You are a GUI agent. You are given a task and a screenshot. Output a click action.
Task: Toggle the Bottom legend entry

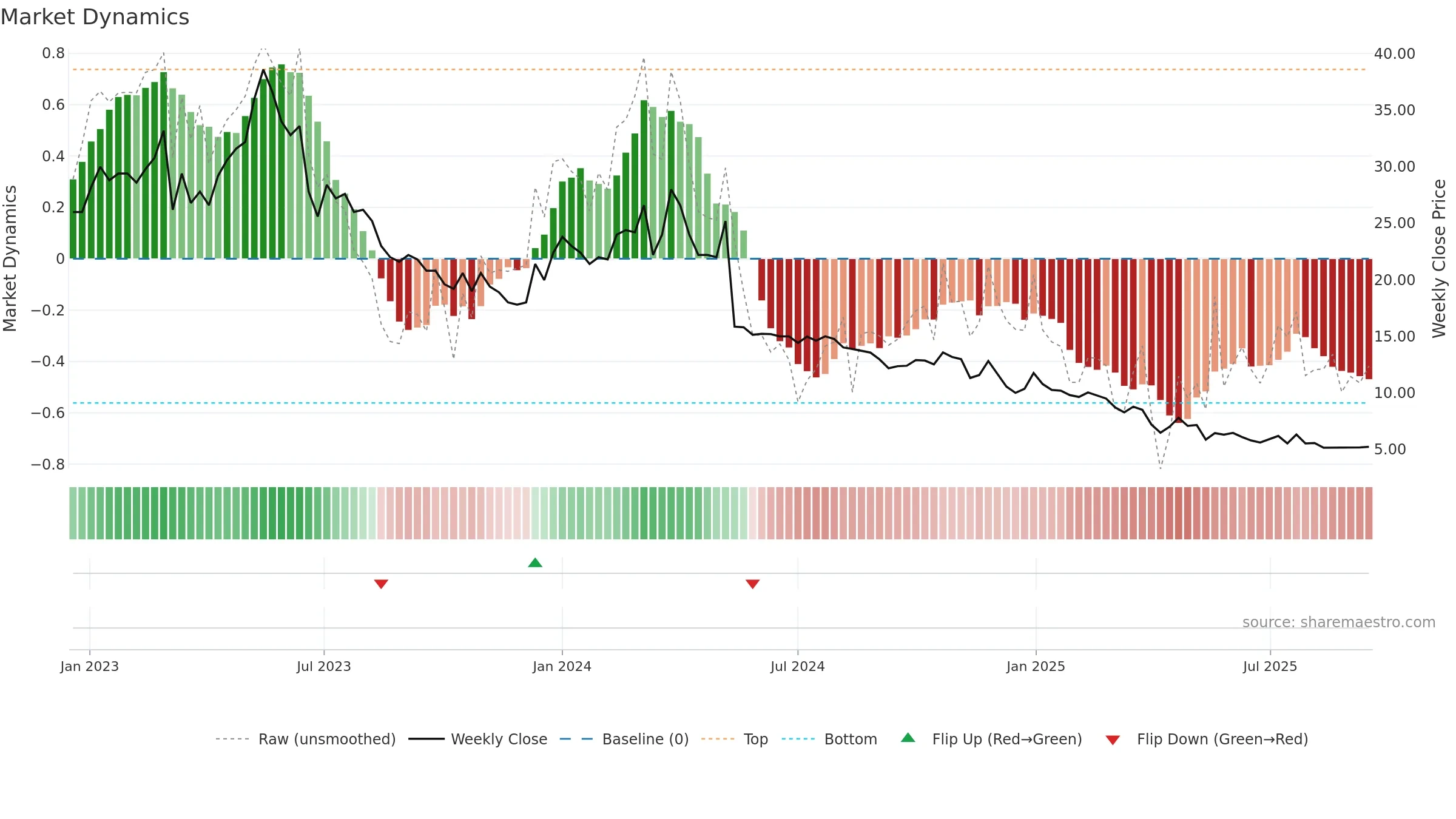pyautogui.click(x=829, y=739)
